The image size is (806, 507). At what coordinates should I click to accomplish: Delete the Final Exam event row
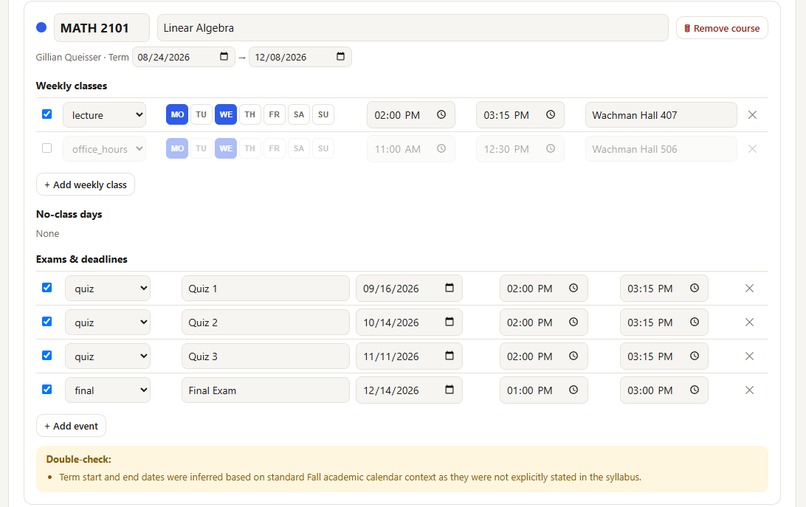tap(749, 390)
